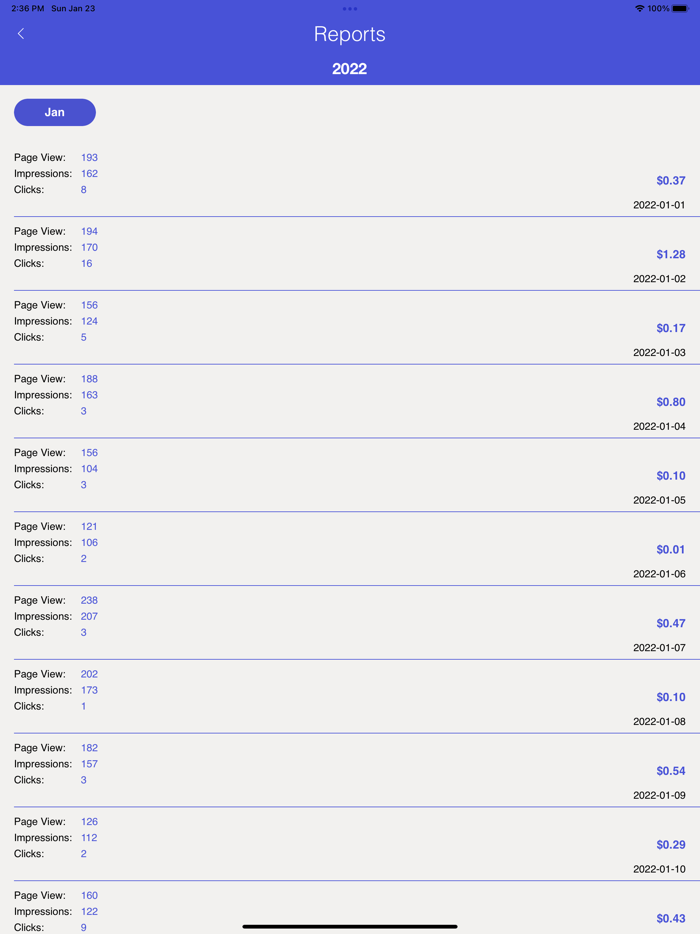Tap the 2:36 PM clock display

coord(22,8)
